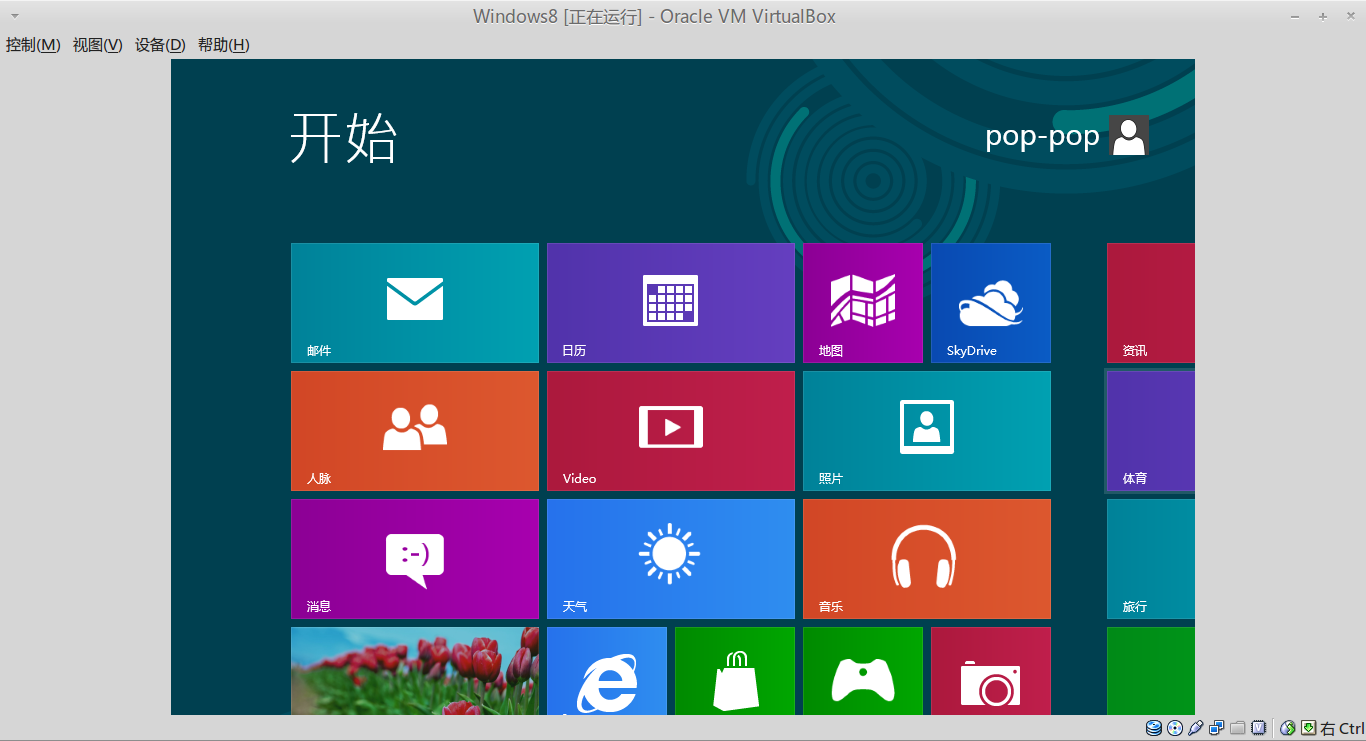Click the 右 Ctrl host key label
This screenshot has height=741, width=1366.
(x=1342, y=729)
